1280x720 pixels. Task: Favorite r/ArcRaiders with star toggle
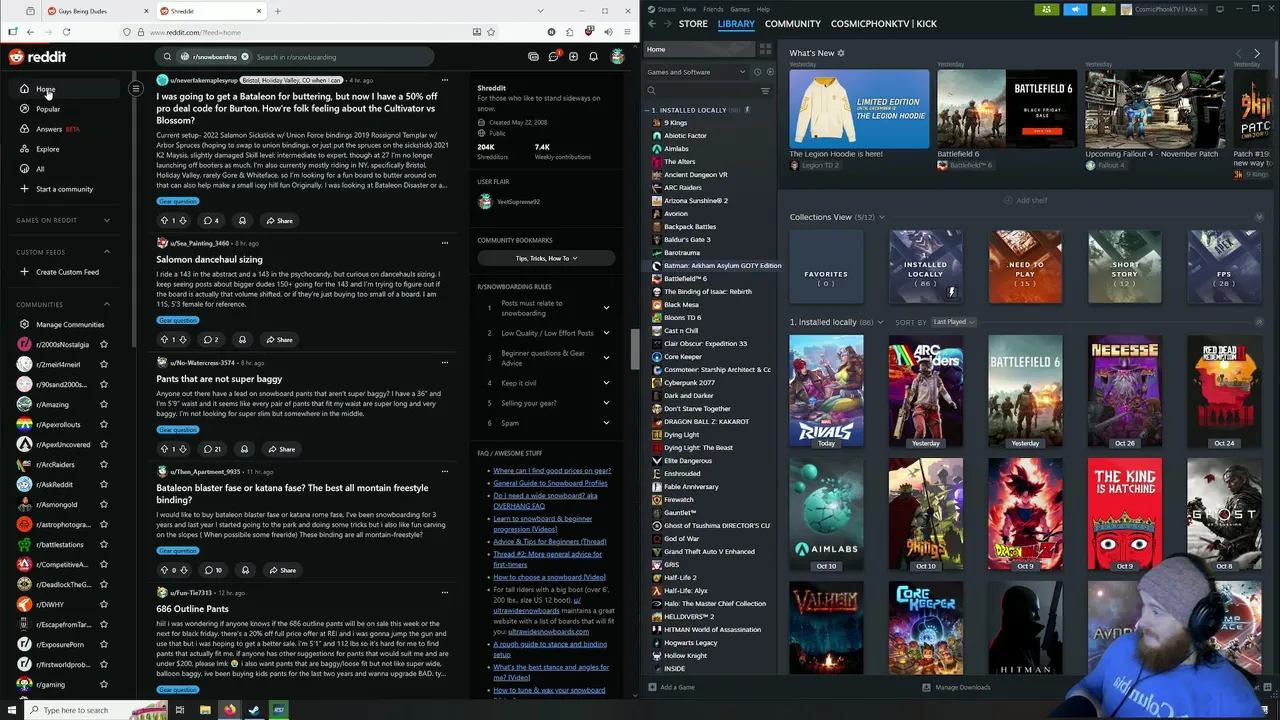[103, 465]
